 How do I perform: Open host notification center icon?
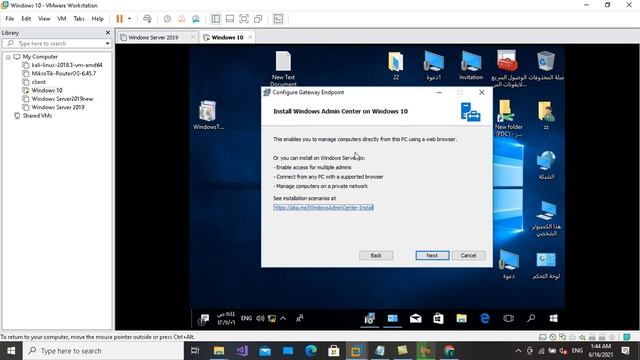[625, 351]
